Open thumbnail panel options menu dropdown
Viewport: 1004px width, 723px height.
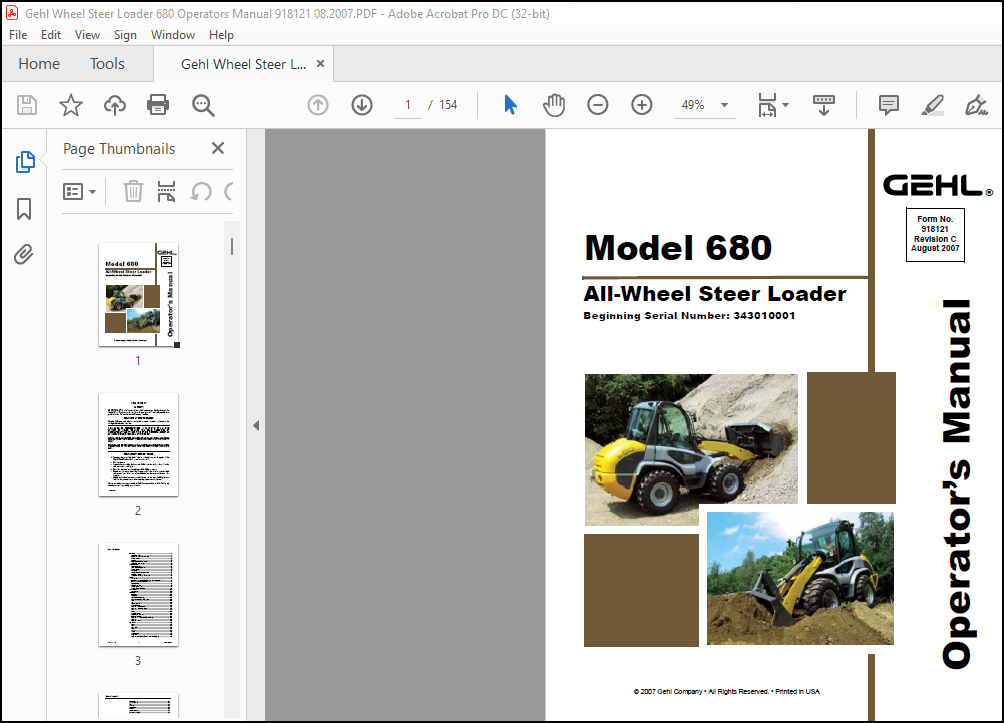79,191
